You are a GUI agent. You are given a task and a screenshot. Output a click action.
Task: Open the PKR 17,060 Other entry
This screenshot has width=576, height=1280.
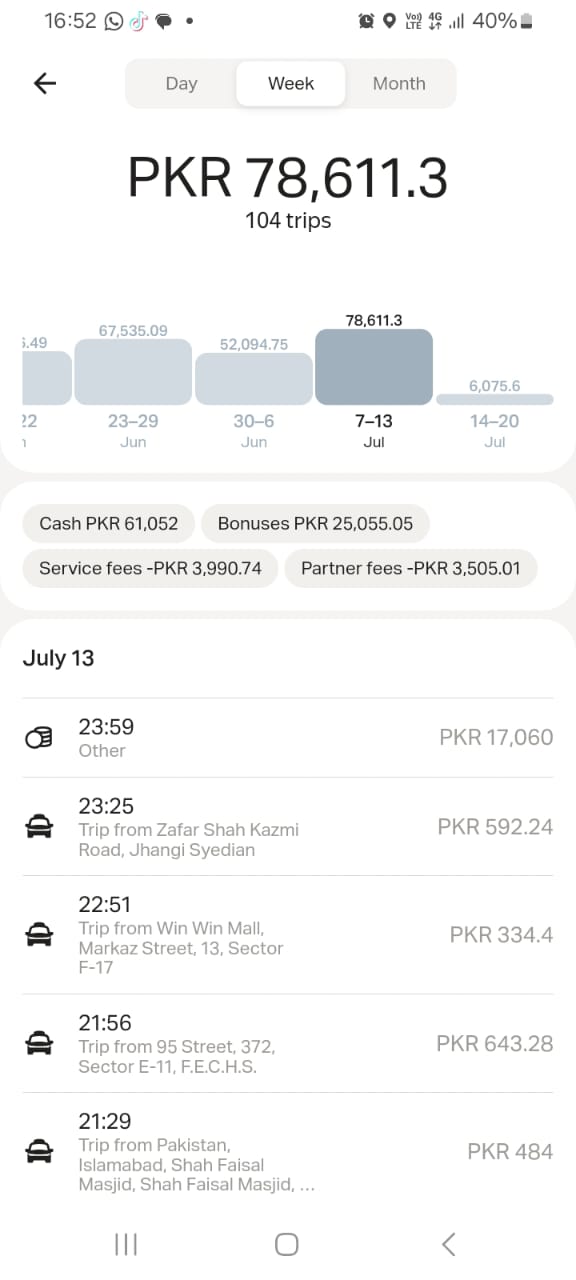pos(288,738)
